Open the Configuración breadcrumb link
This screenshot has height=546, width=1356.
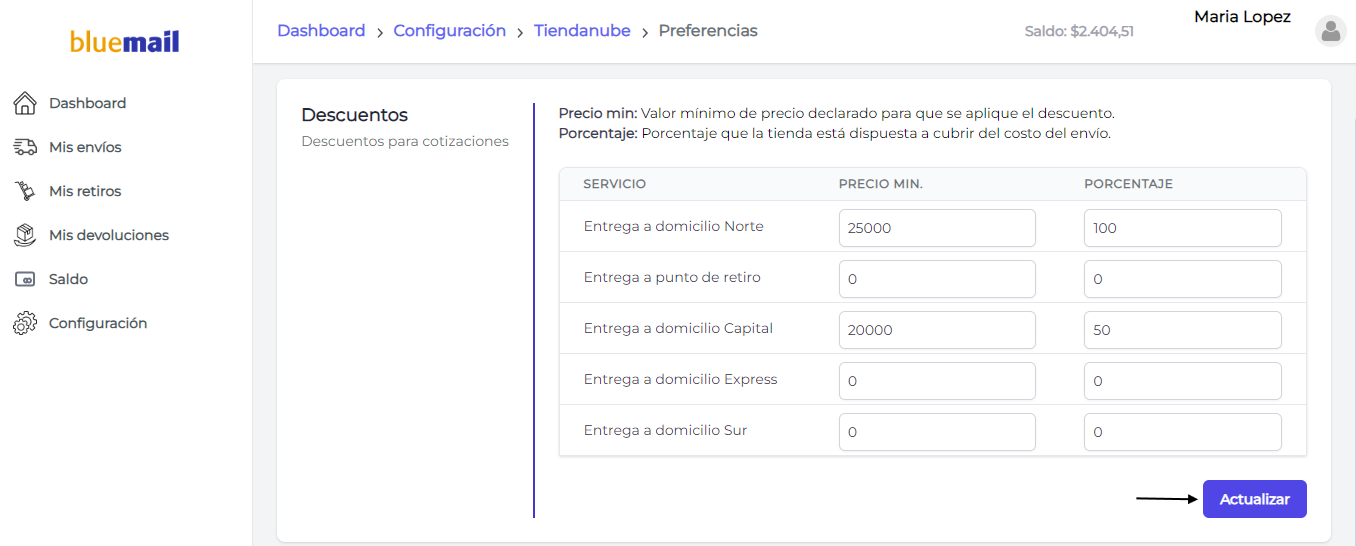(450, 31)
